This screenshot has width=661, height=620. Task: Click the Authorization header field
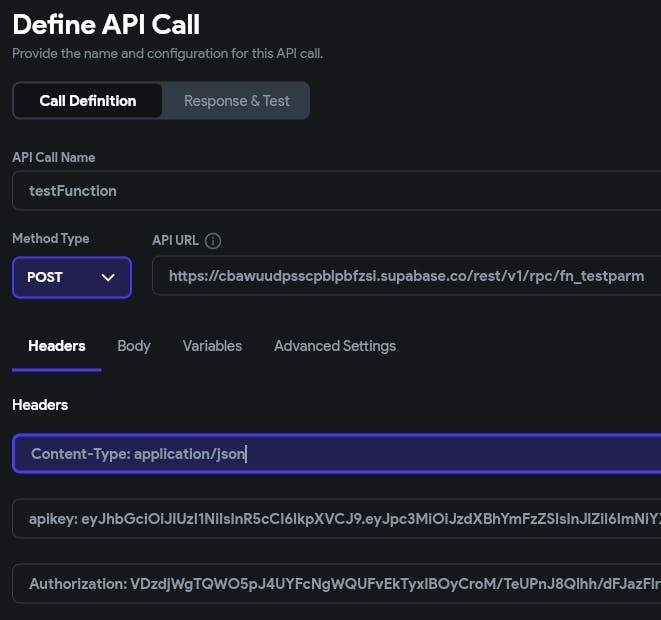[336, 584]
